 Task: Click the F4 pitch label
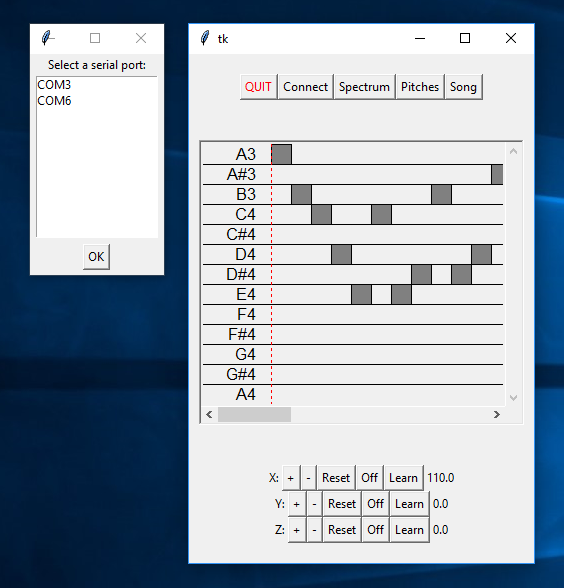point(246,314)
